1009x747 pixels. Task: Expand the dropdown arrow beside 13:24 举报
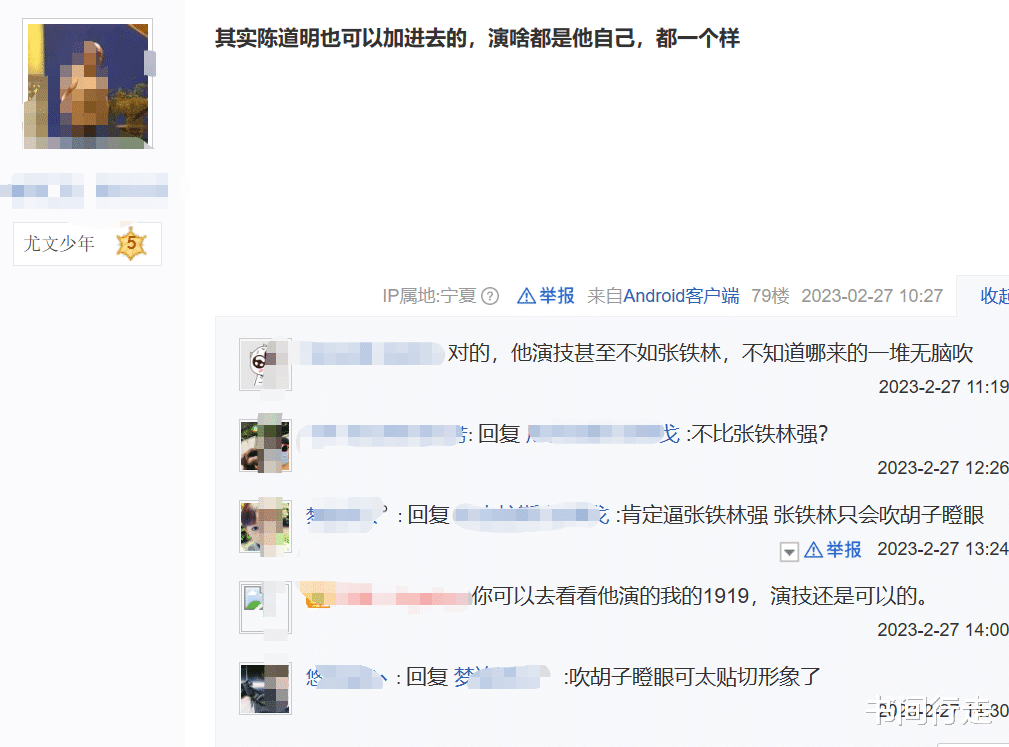point(789,551)
